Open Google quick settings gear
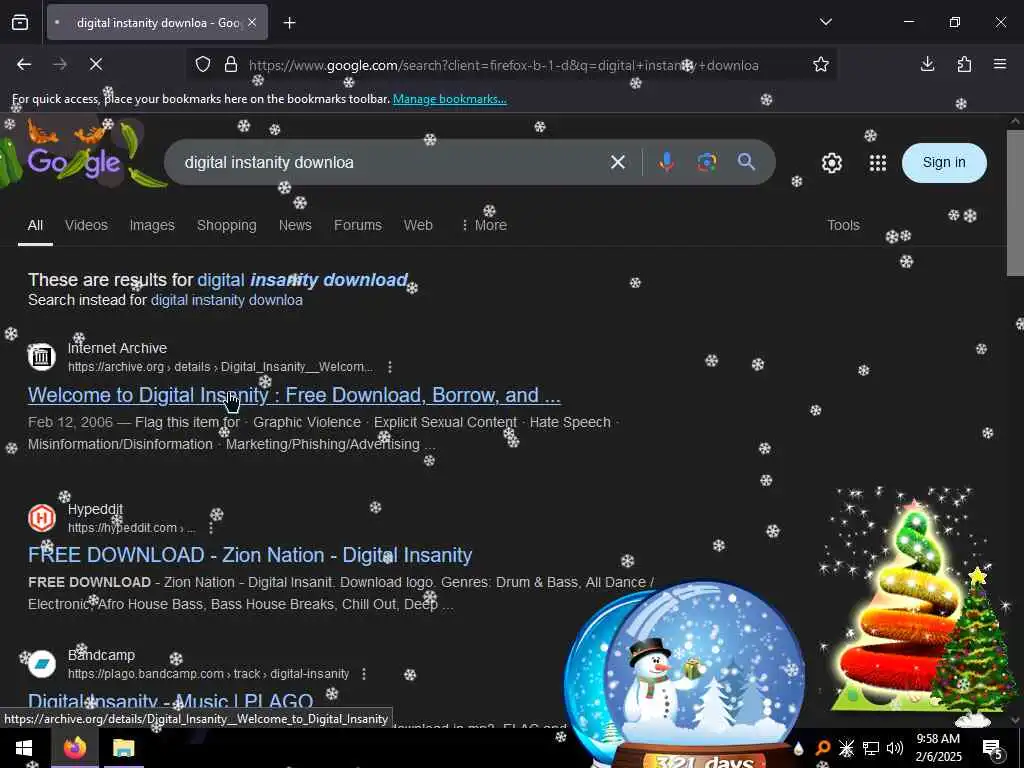The width and height of the screenshot is (1024, 768). 831,163
